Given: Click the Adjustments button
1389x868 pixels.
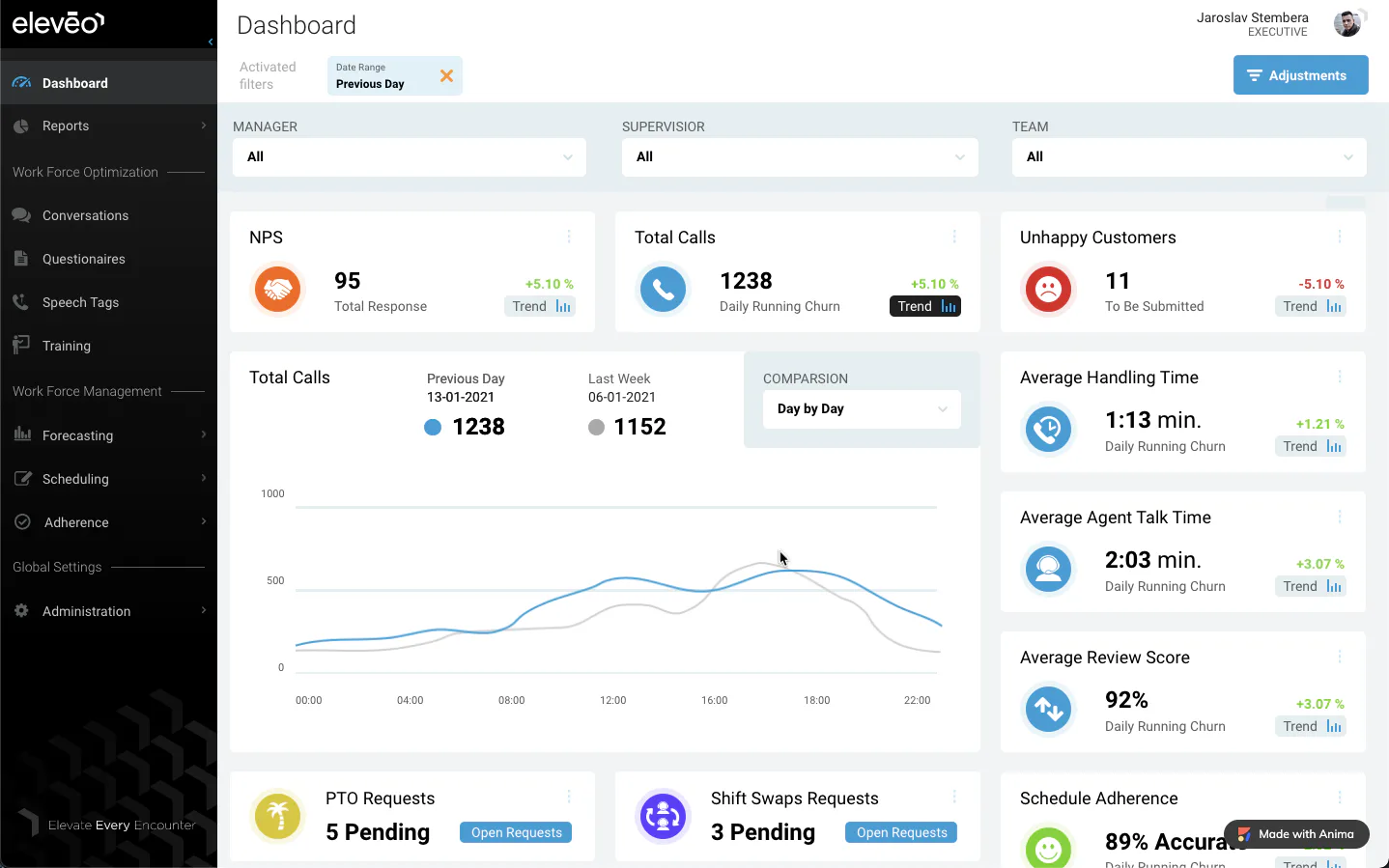Looking at the screenshot, I should click(x=1300, y=75).
